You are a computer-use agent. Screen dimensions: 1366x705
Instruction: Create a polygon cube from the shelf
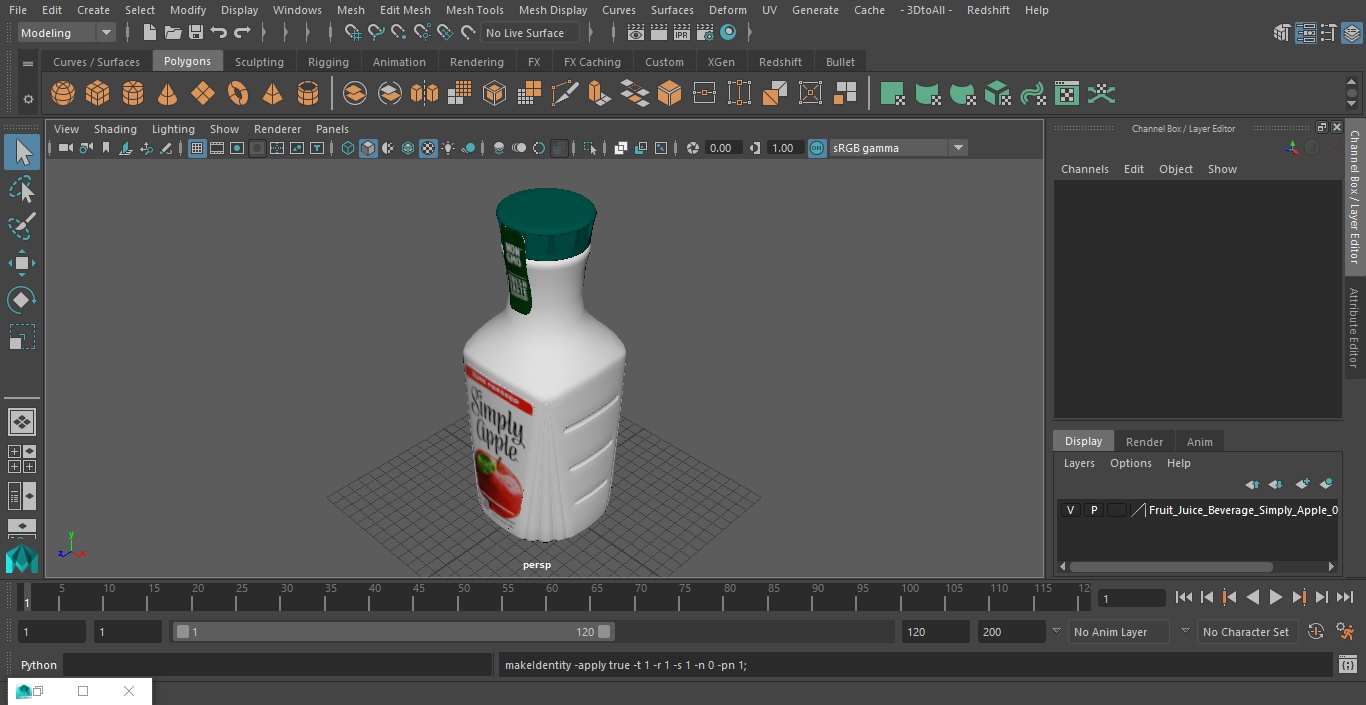pyautogui.click(x=97, y=94)
